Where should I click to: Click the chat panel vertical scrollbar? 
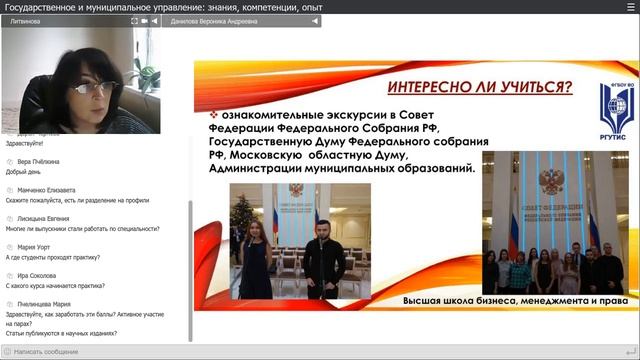pyautogui.click(x=190, y=271)
